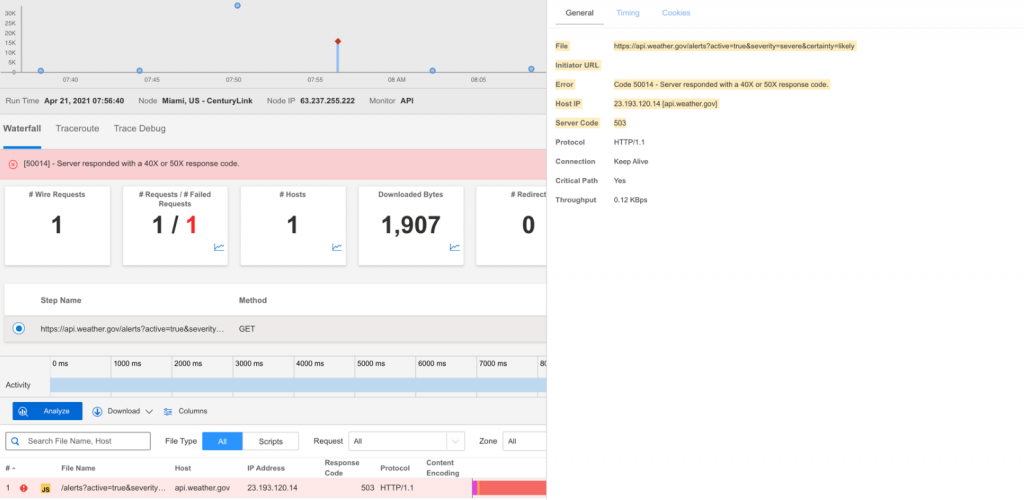Click the Host column header

coord(183,468)
